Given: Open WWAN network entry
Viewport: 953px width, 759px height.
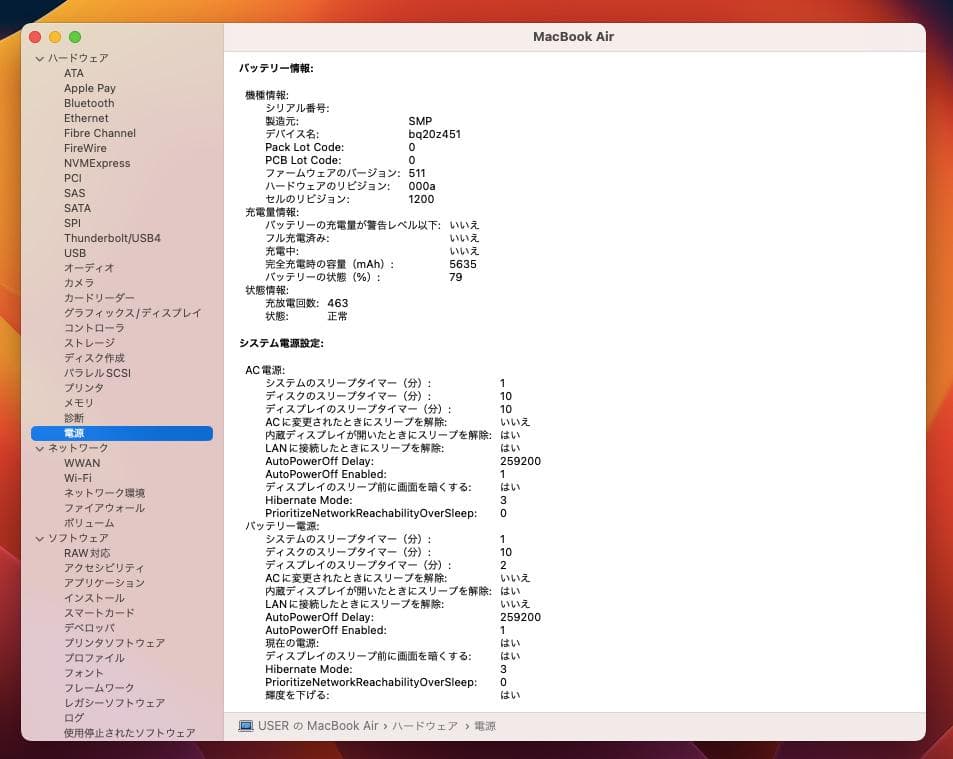Looking at the screenshot, I should 82,463.
